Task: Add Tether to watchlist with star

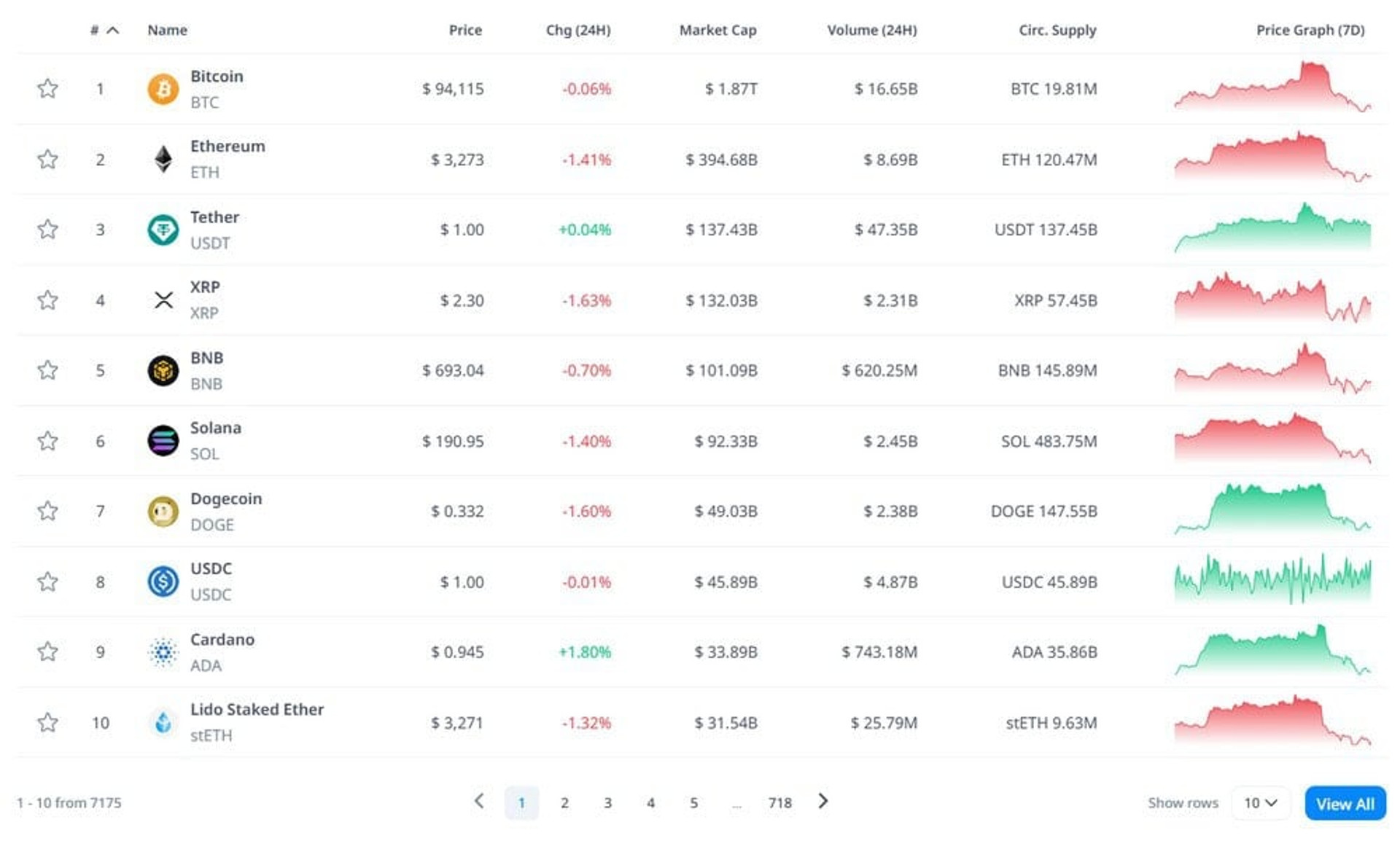Action: click(x=47, y=229)
